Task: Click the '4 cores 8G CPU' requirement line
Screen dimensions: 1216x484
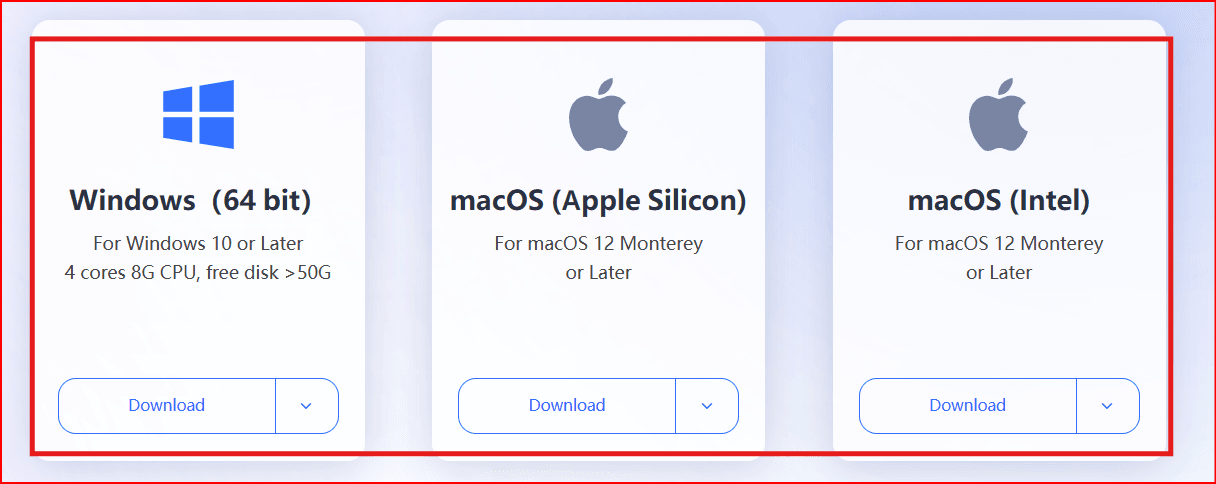Action: click(198, 272)
